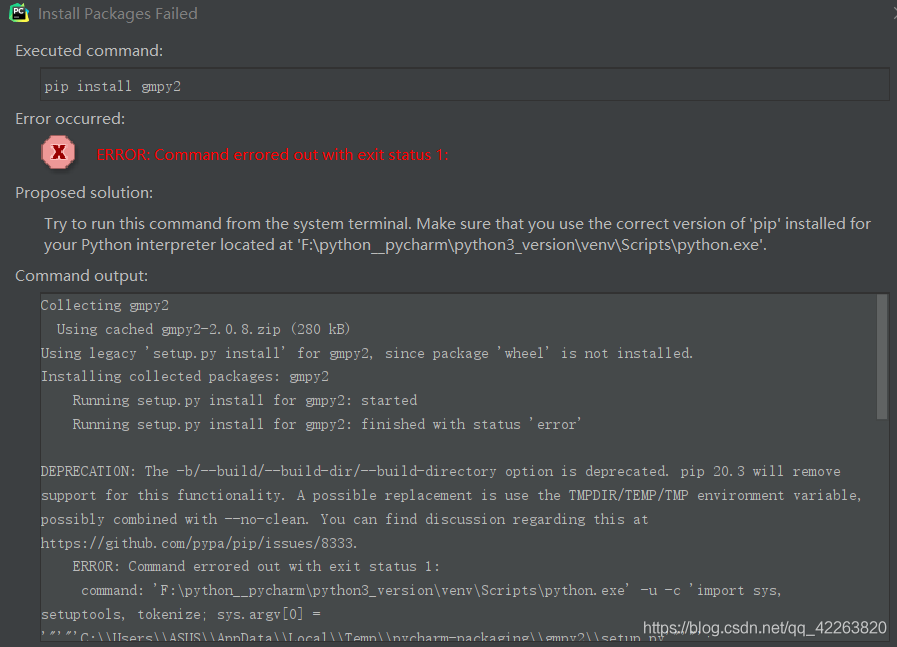Viewport: 897px width, 647px height.
Task: Close the Install Packages Failed dialog
Action: (893, 13)
